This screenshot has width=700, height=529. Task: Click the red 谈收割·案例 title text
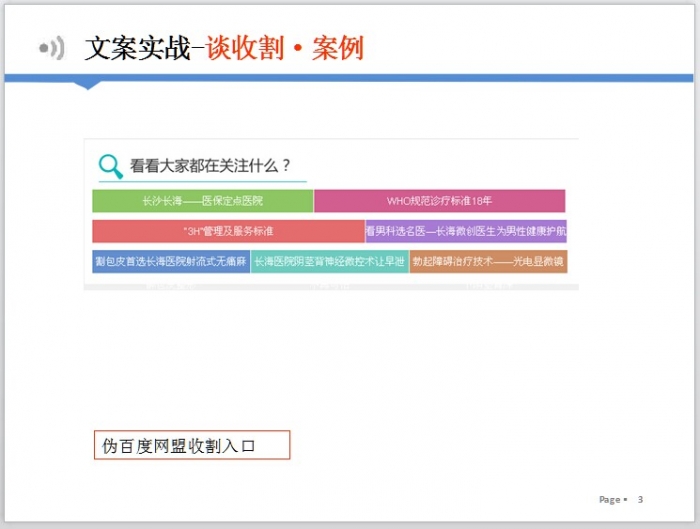coord(284,48)
